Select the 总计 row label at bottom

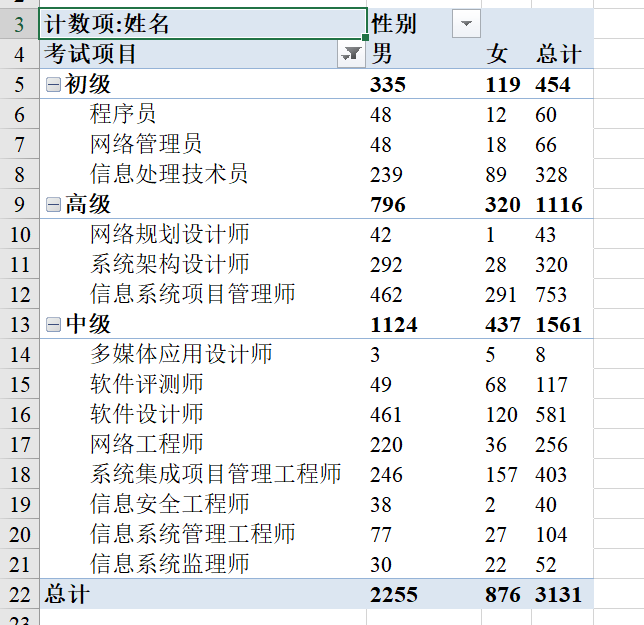click(x=67, y=594)
